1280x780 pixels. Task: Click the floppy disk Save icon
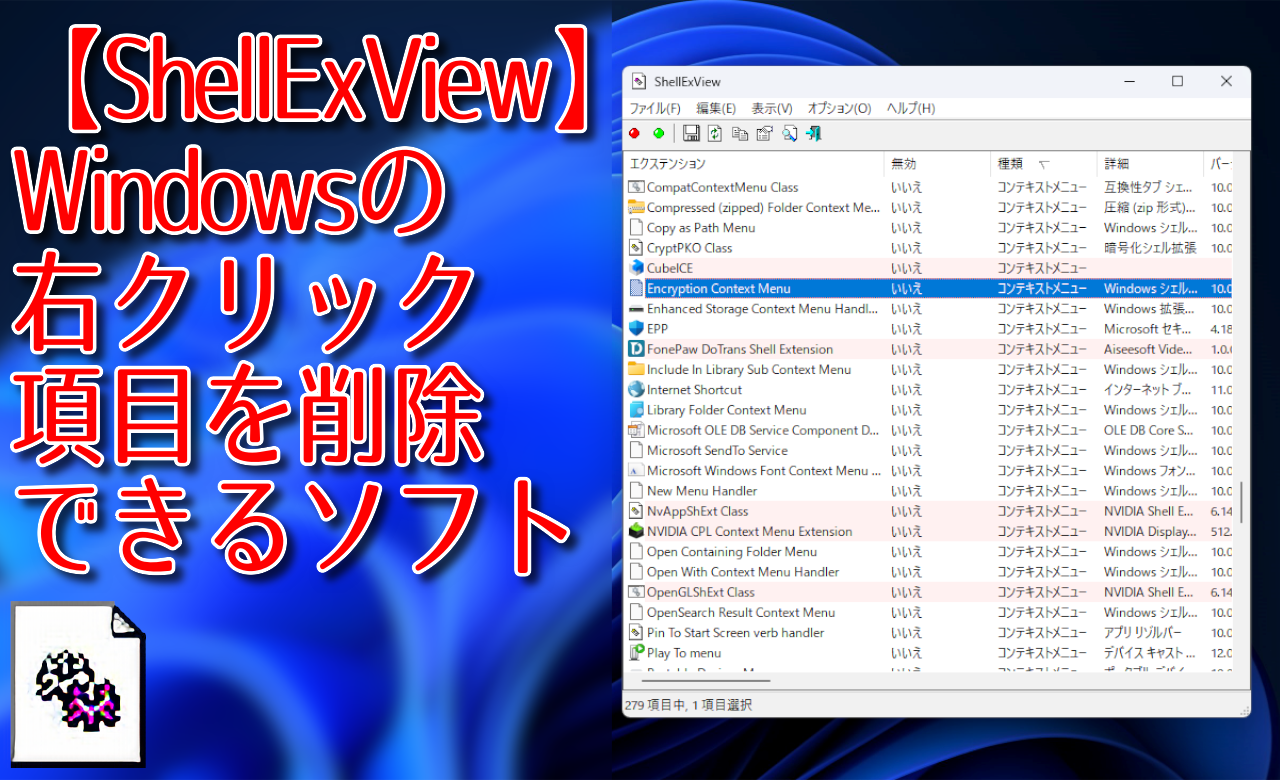(x=691, y=133)
